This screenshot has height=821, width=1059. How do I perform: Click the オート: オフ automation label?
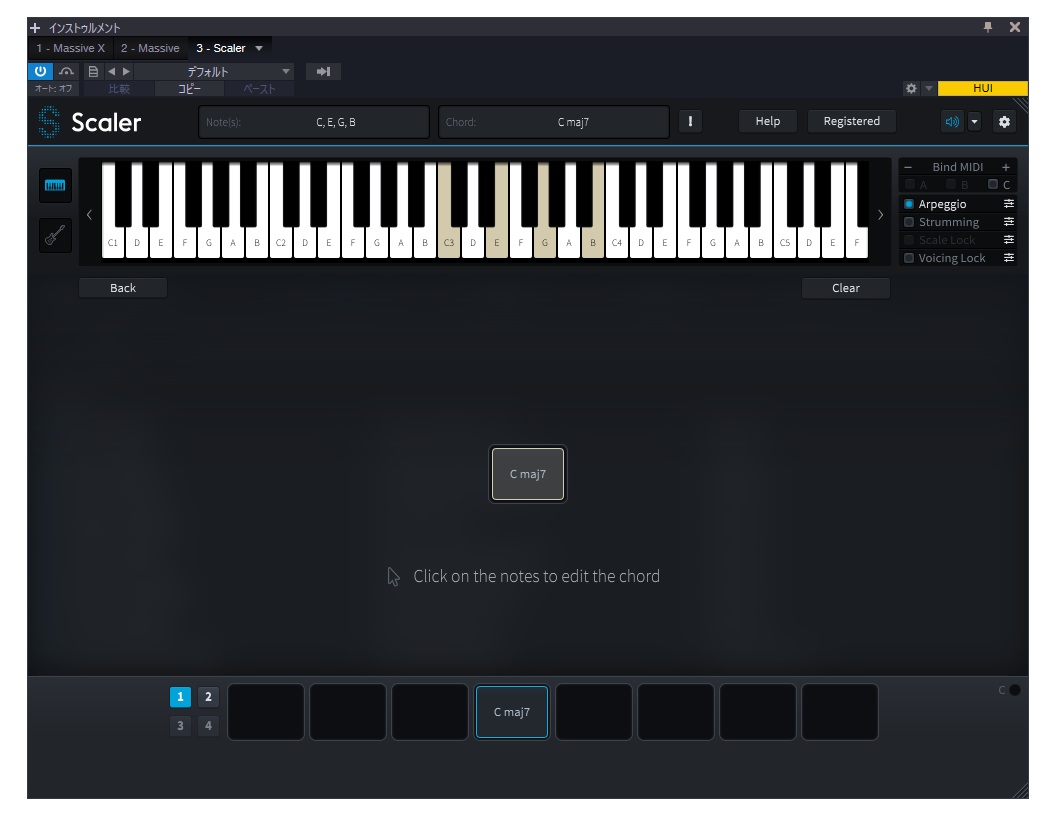pyautogui.click(x=53, y=89)
